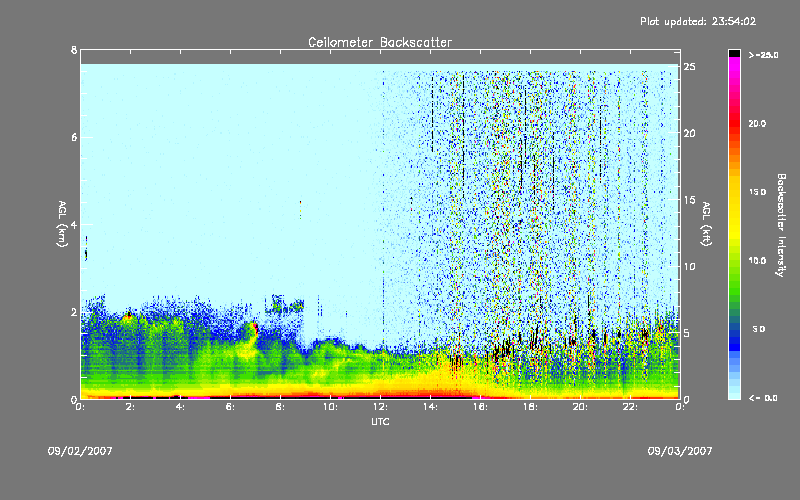Viewport: 800px width, 500px height.
Task: Click the '12:' hour label on the time axis
Action: pos(380,407)
